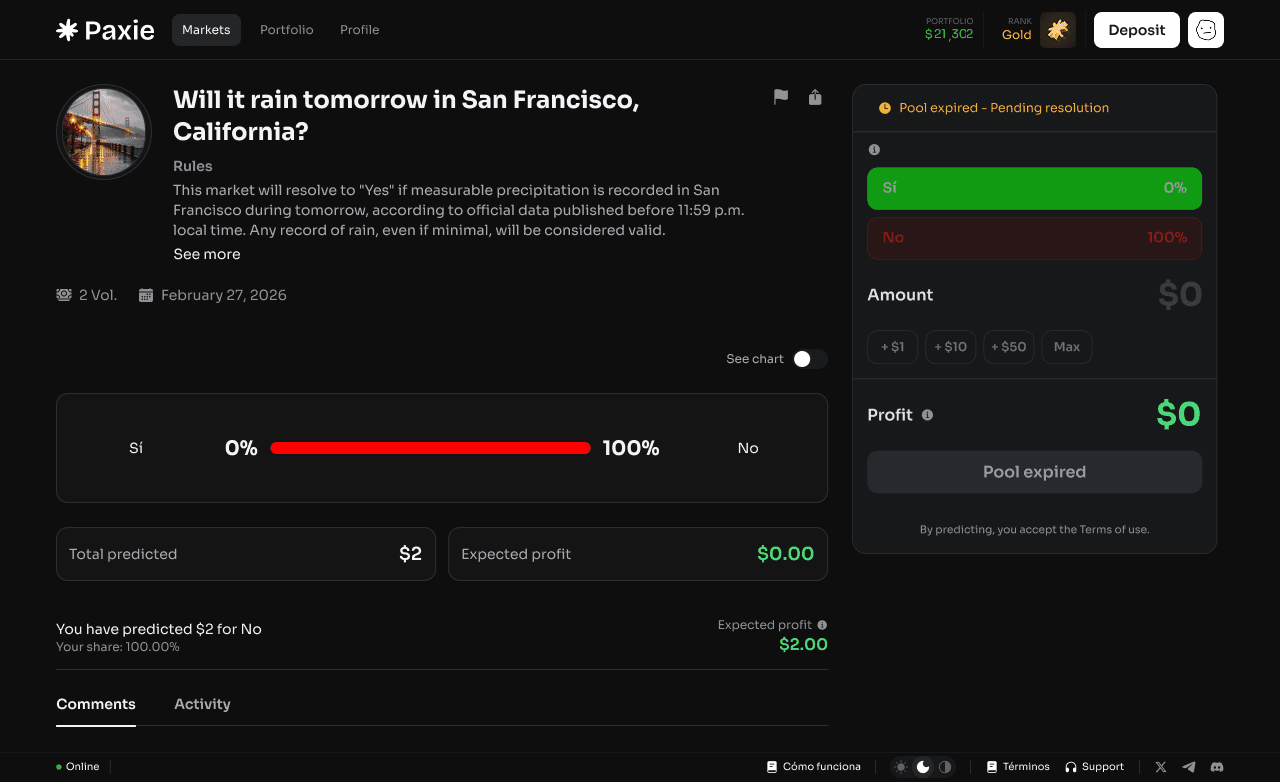1280x782 pixels.
Task: Open the Discord icon
Action: pyautogui.click(x=1217, y=767)
